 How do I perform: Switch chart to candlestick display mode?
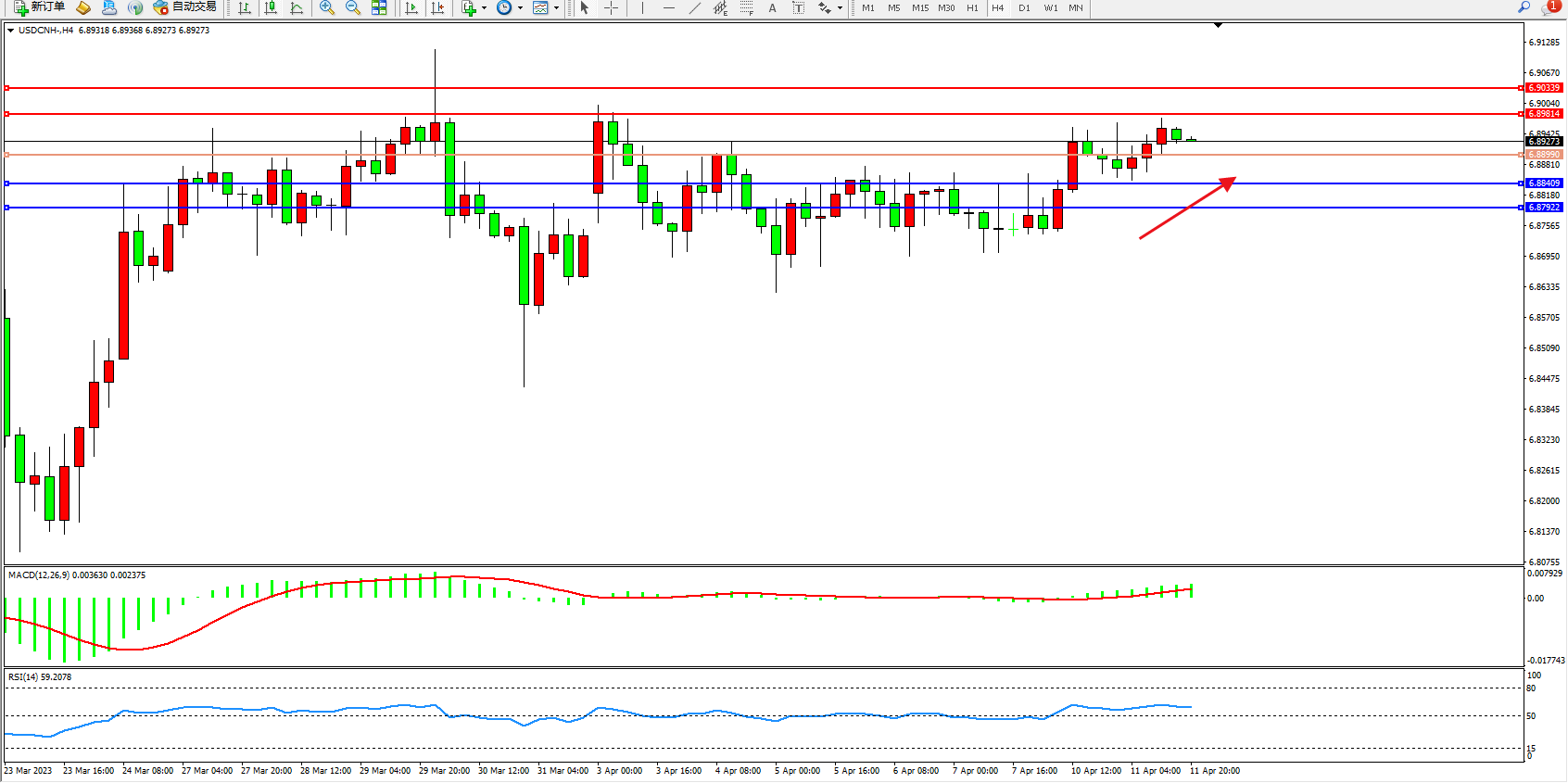point(271,7)
